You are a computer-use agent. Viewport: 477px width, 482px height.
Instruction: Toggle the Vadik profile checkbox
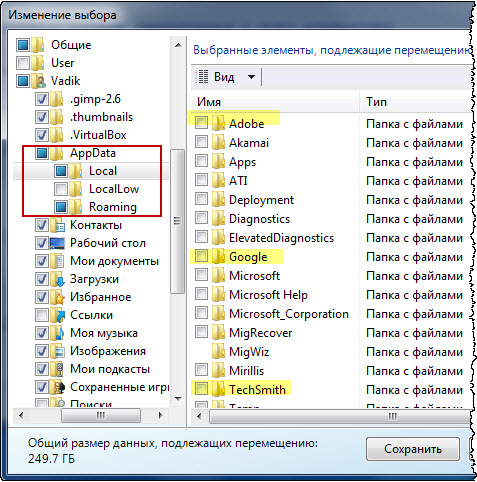(x=23, y=81)
